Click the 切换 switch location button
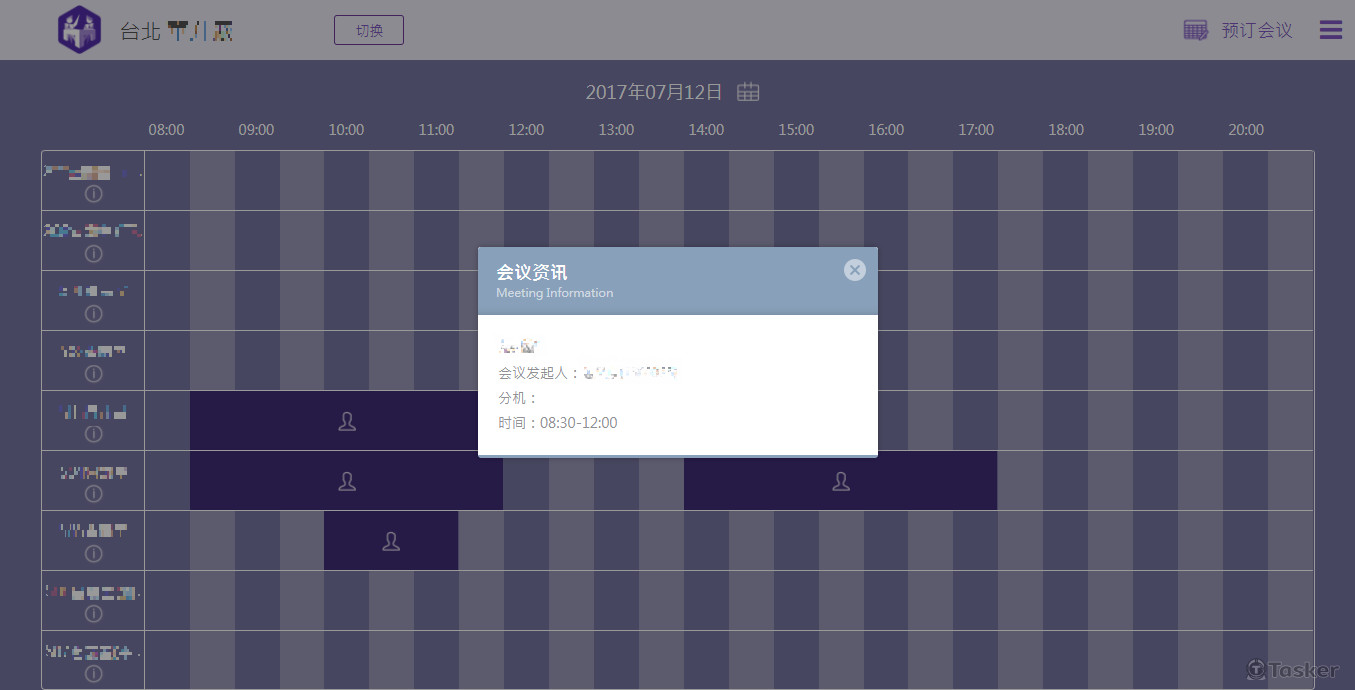 pos(369,30)
